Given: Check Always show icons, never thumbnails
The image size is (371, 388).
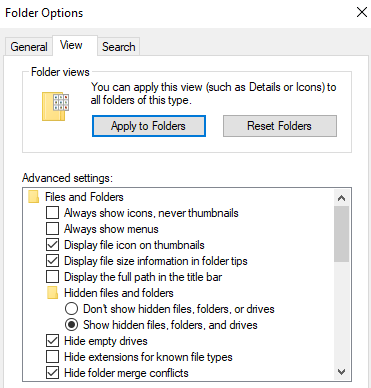Looking at the screenshot, I should coord(52,213).
